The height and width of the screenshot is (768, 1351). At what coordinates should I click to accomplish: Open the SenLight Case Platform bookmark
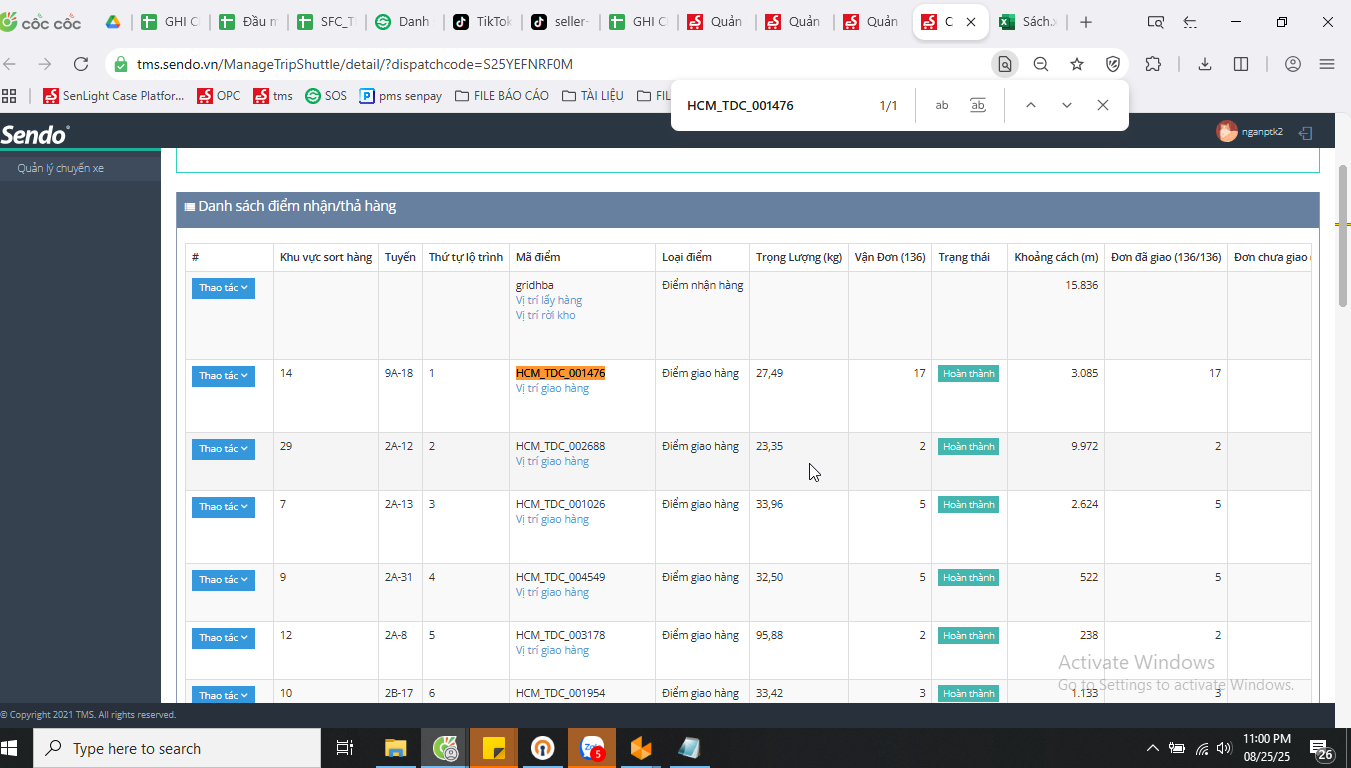click(x=114, y=96)
